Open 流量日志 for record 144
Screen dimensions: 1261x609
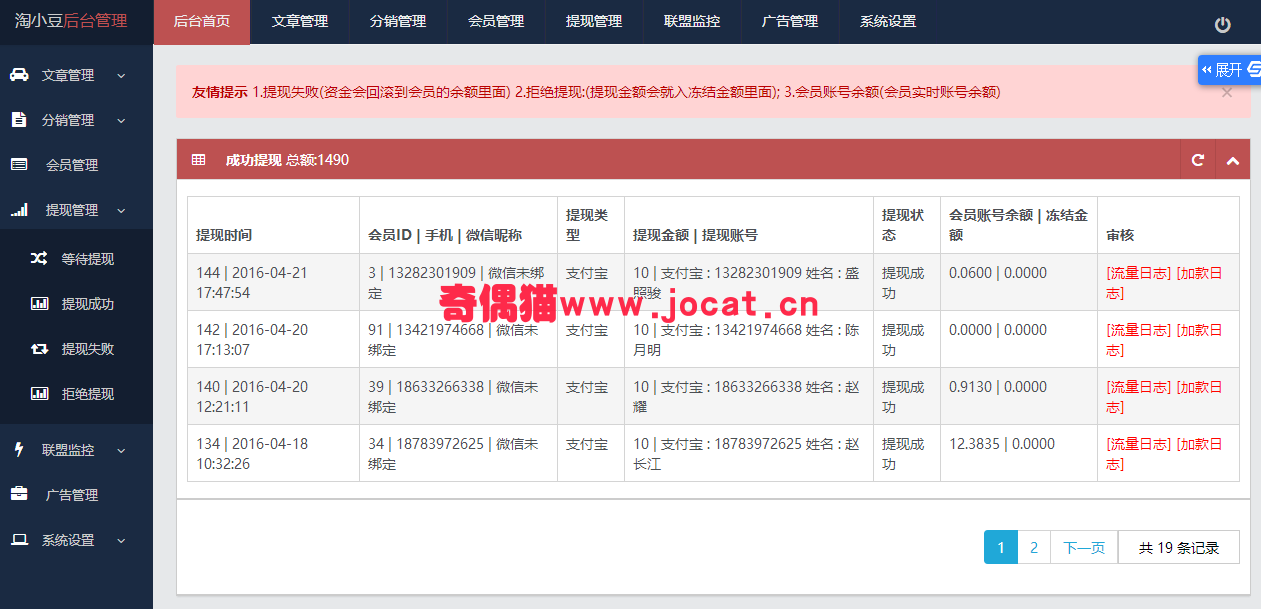point(1138,273)
